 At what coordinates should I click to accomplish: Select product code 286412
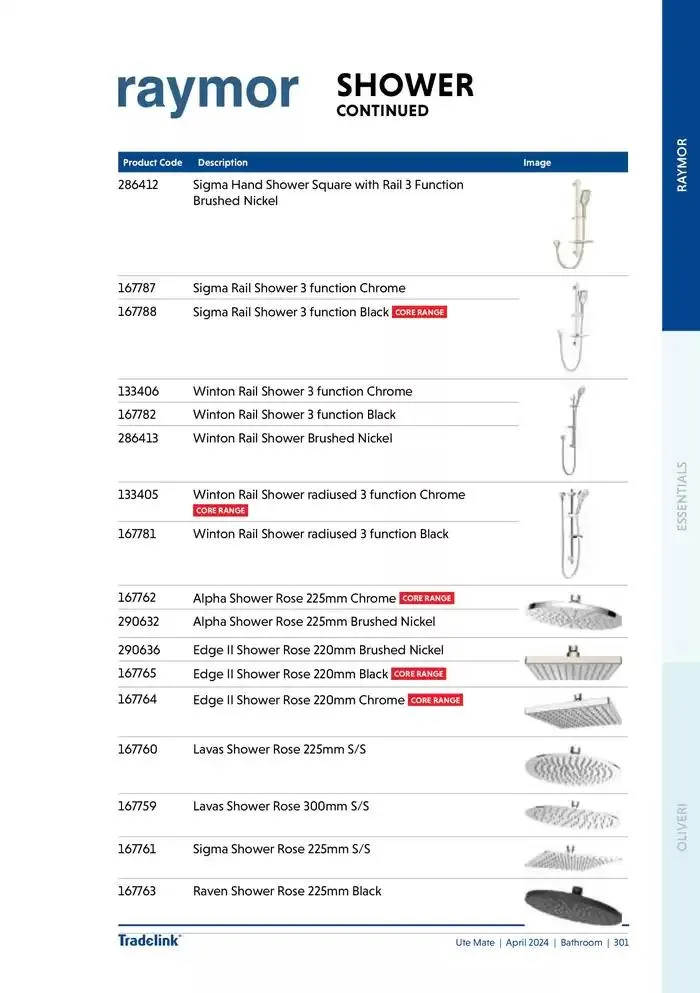138,185
